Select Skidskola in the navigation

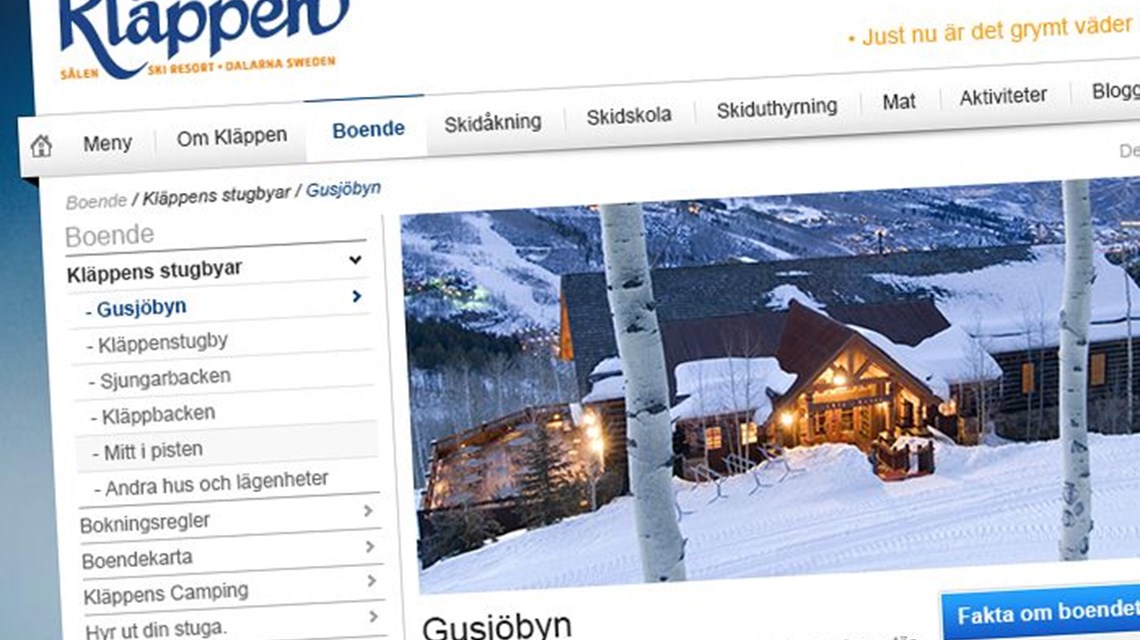click(x=629, y=116)
